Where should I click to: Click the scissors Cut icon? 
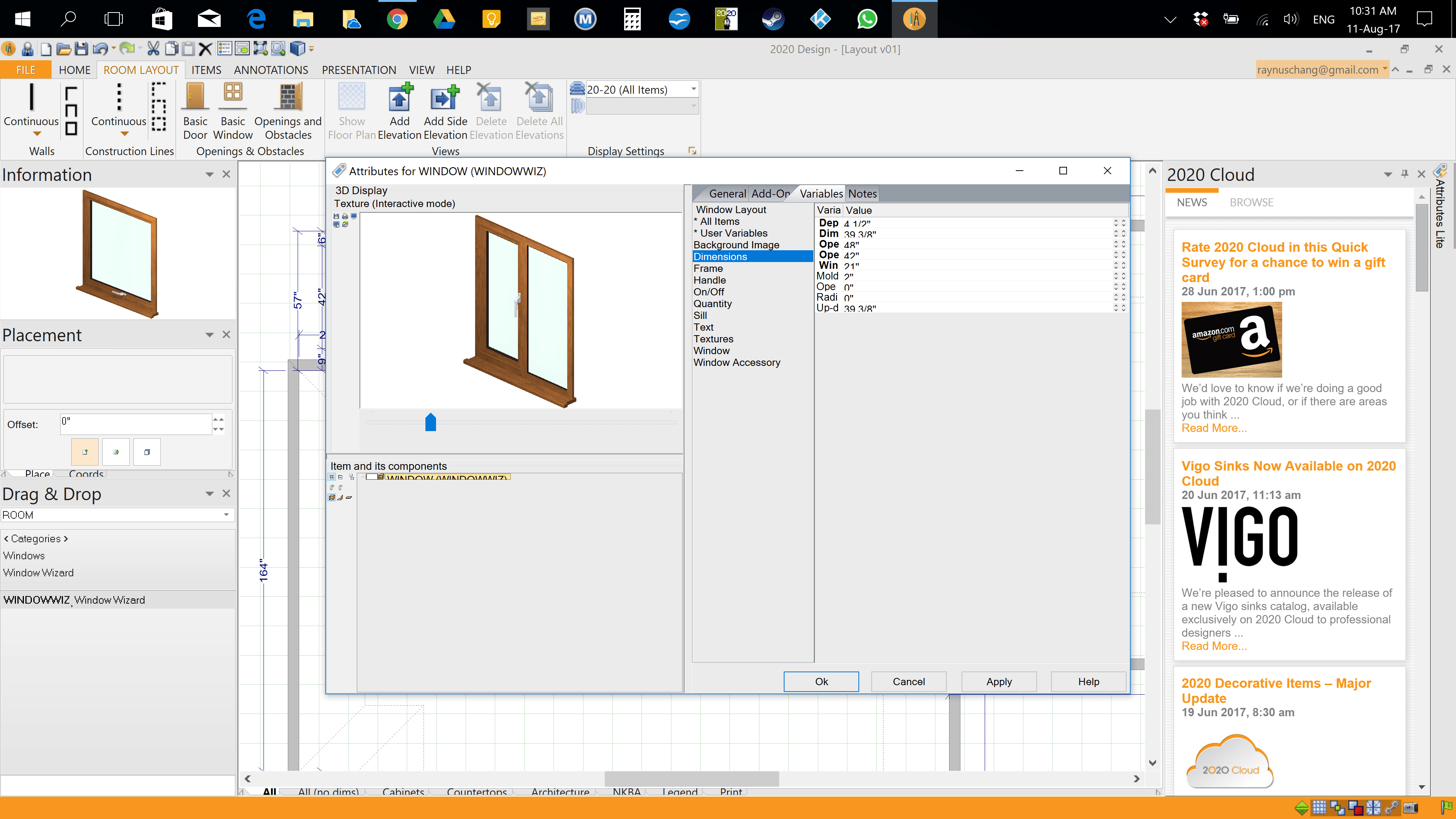point(153,49)
